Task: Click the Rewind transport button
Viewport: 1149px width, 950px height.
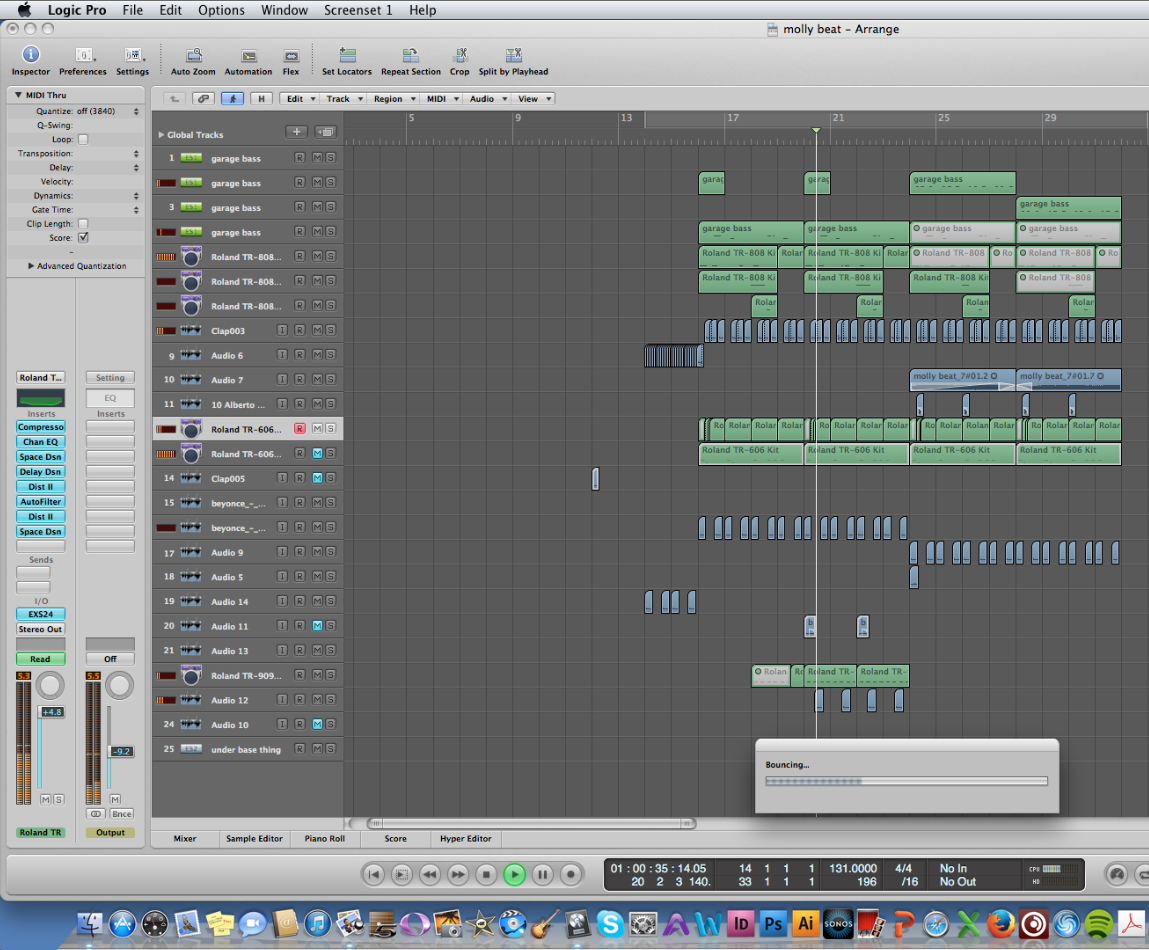Action: 430,874
